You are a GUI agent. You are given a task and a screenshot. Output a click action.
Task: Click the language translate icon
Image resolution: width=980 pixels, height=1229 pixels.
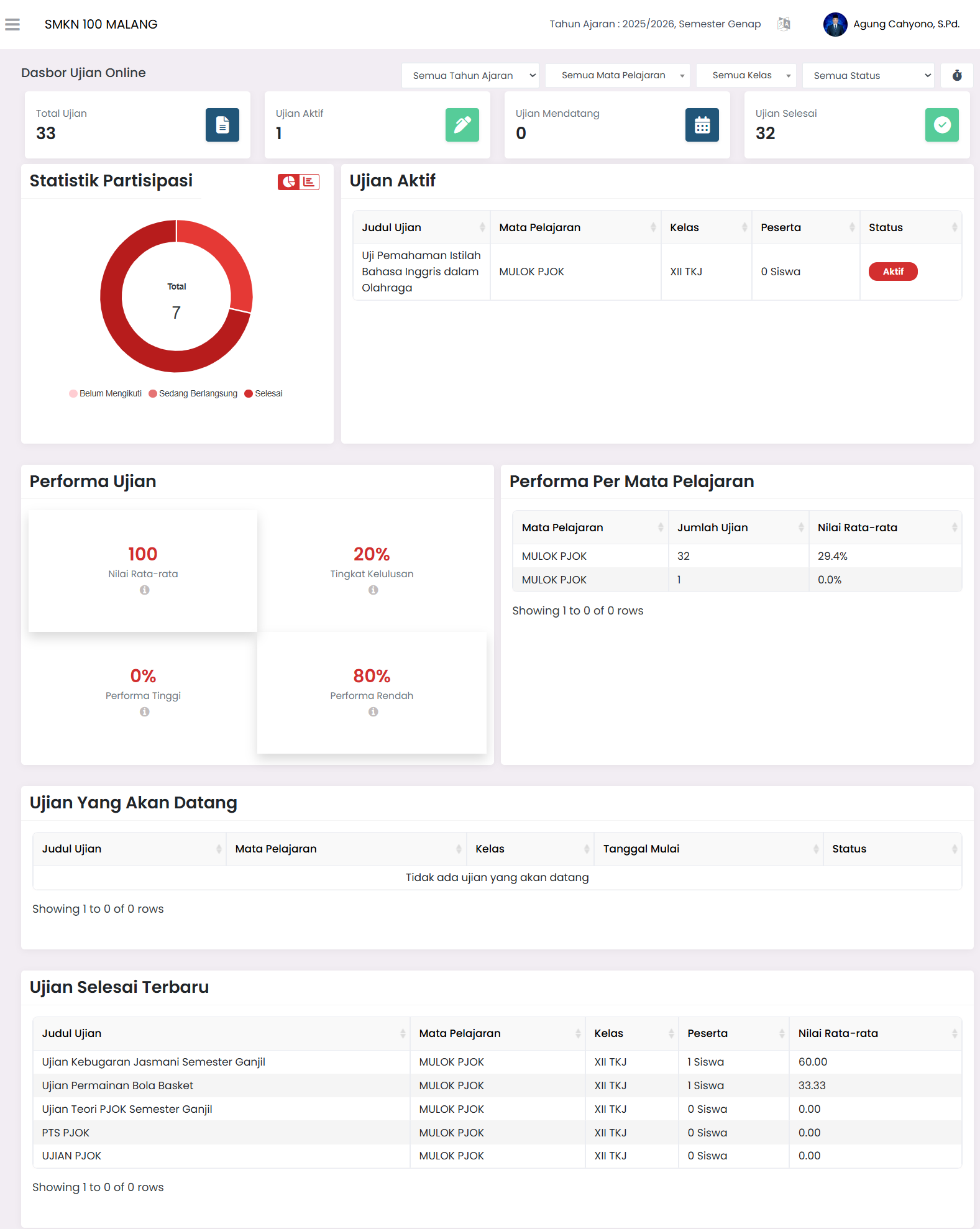[x=784, y=24]
